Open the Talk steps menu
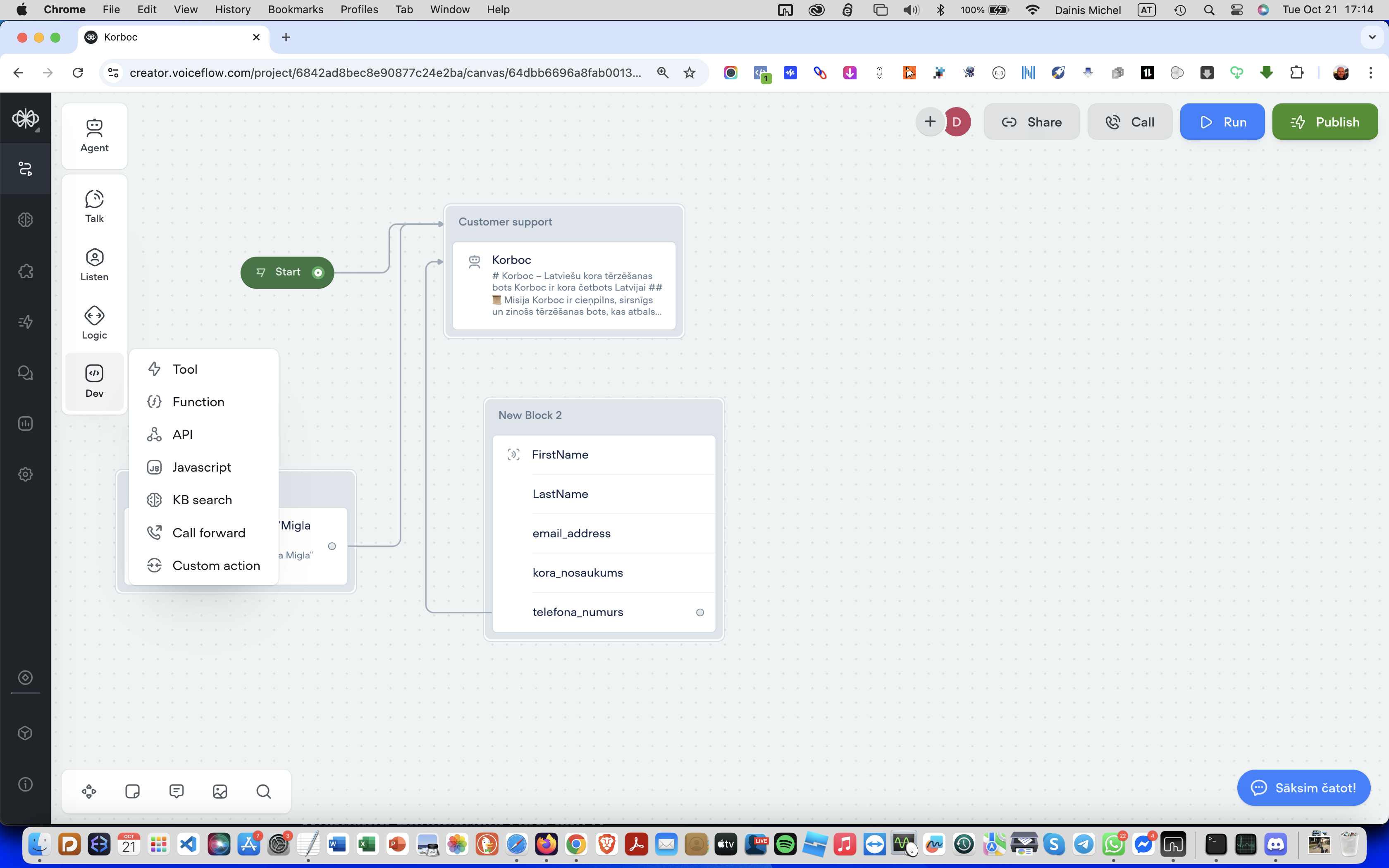This screenshot has width=1389, height=868. tap(94, 206)
